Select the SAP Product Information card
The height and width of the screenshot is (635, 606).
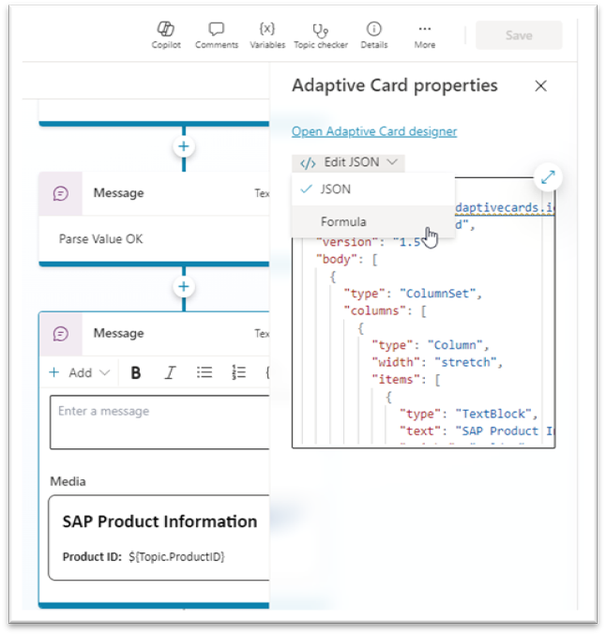(x=159, y=537)
